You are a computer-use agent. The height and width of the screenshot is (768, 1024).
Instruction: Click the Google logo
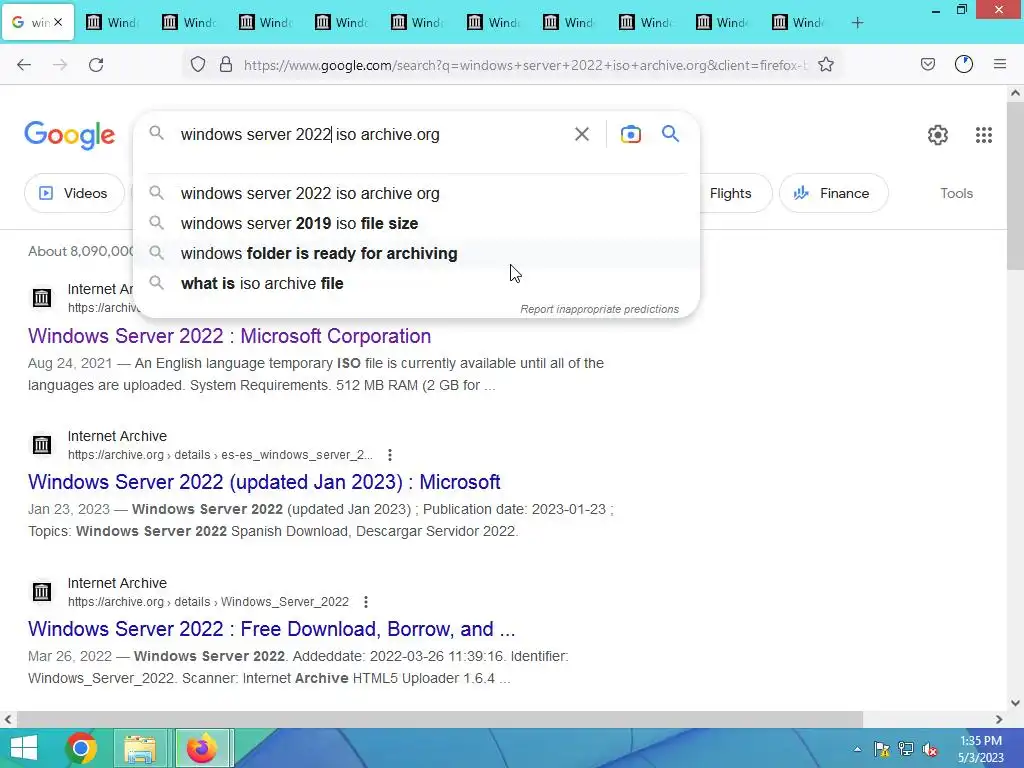pos(70,135)
